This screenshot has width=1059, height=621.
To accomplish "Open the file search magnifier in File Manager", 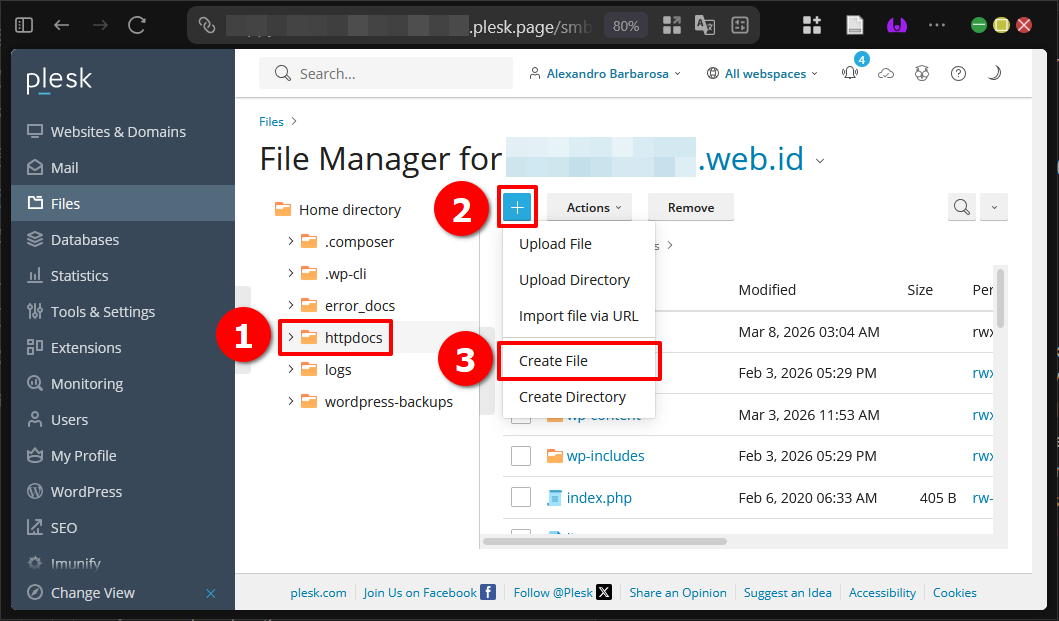I will pos(962,207).
